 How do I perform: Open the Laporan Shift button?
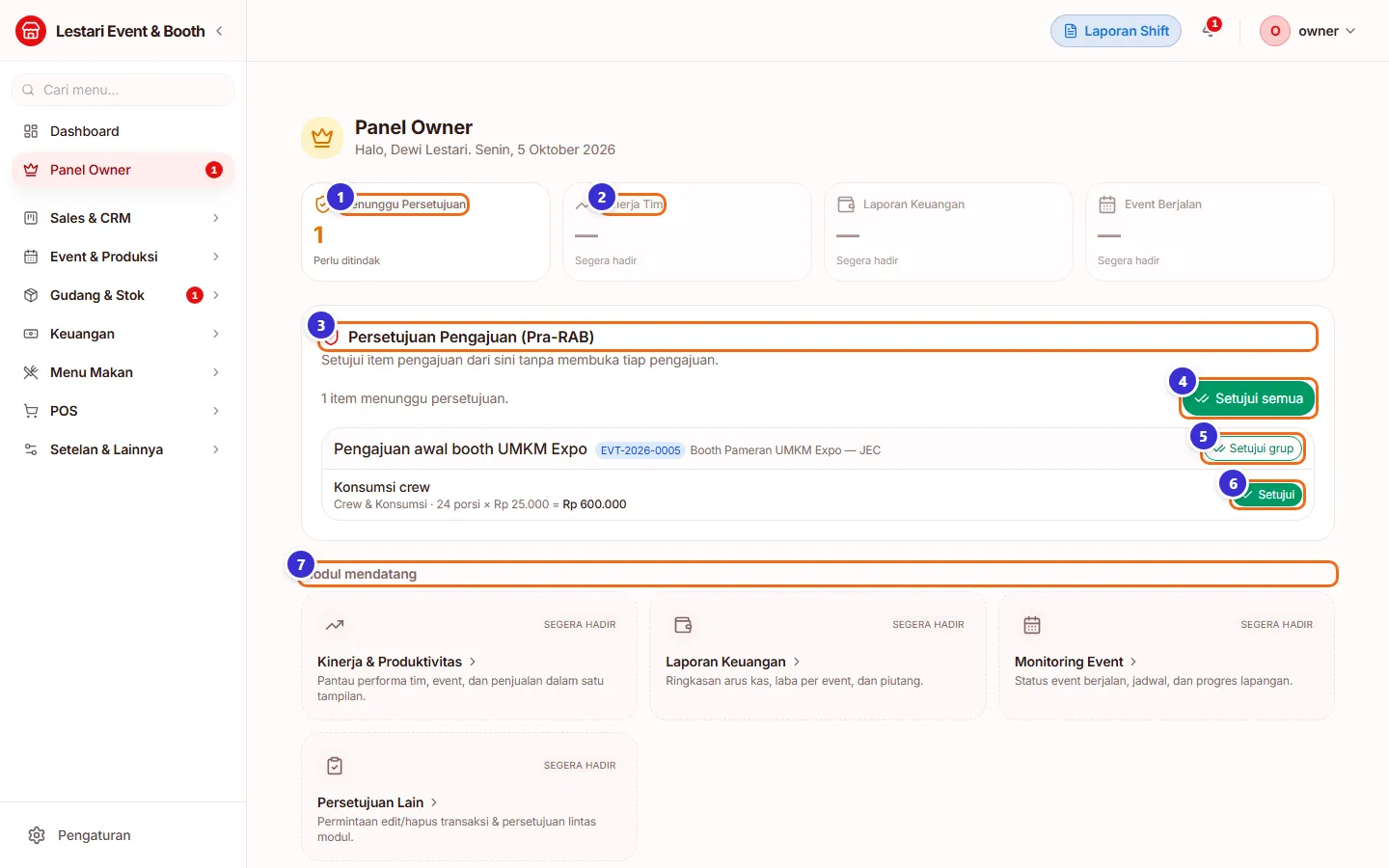pos(1116,31)
